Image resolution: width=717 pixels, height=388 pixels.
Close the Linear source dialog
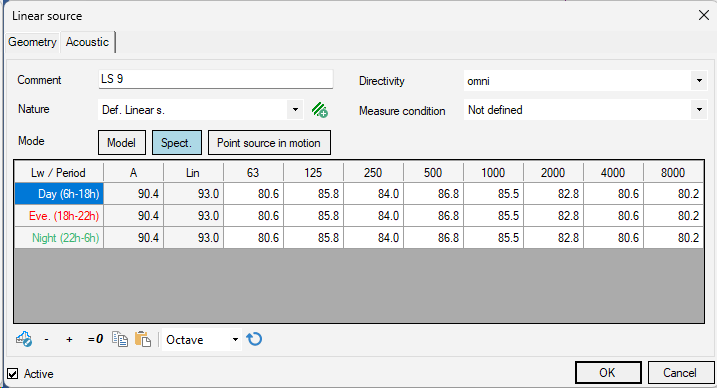click(x=704, y=16)
